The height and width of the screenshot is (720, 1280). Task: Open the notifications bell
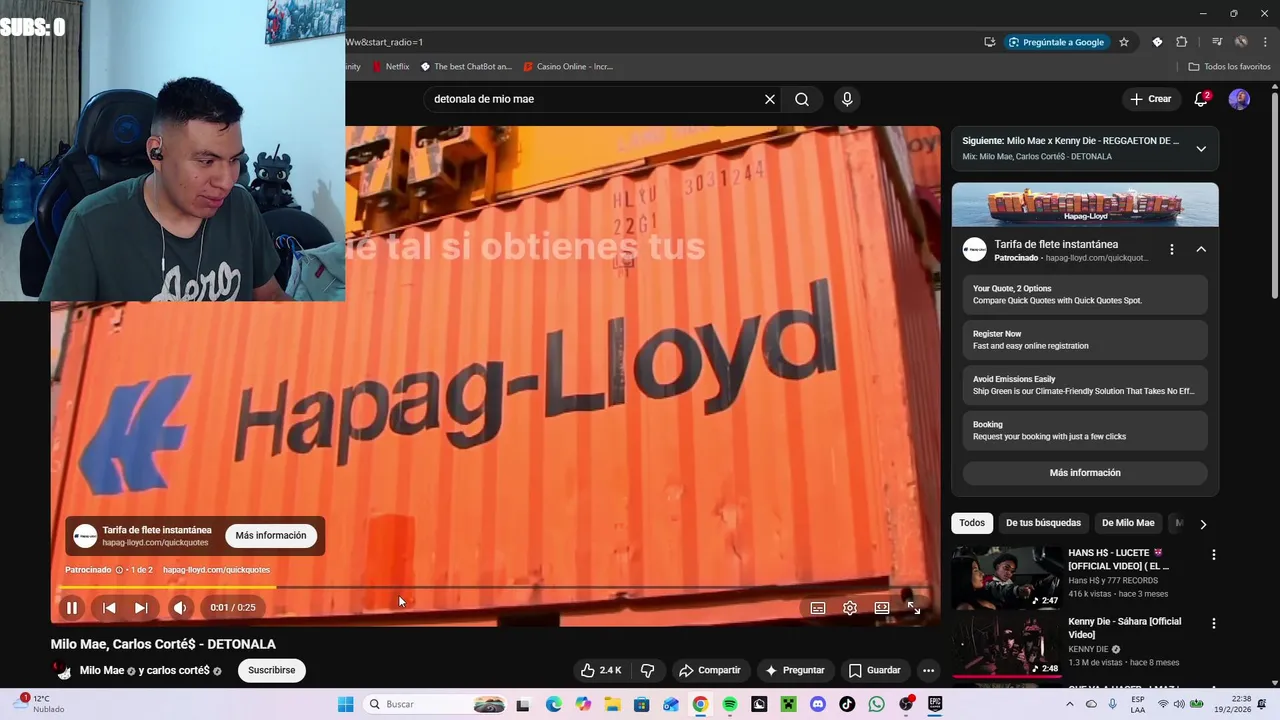1202,99
